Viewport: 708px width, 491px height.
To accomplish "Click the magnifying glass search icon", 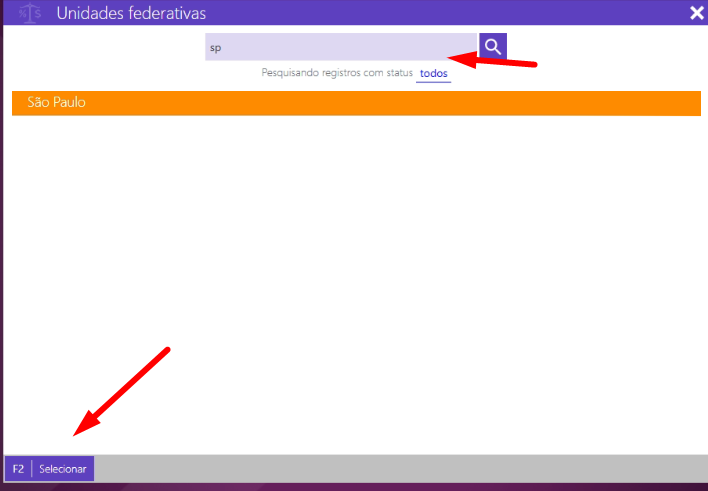I will (x=493, y=46).
